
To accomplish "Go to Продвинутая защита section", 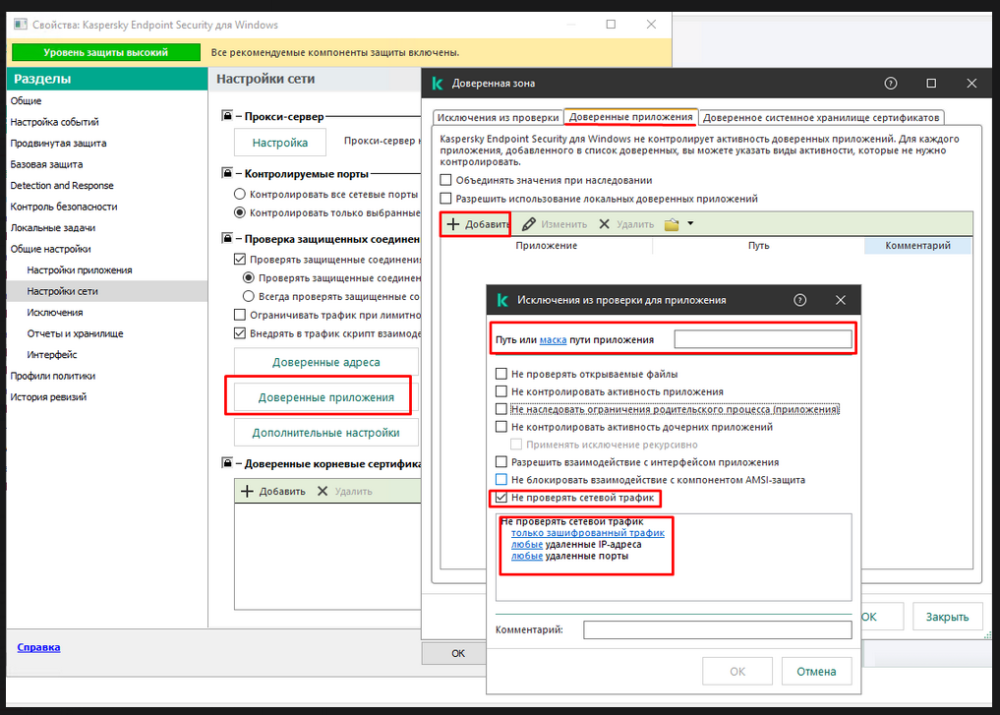I will pos(59,143).
